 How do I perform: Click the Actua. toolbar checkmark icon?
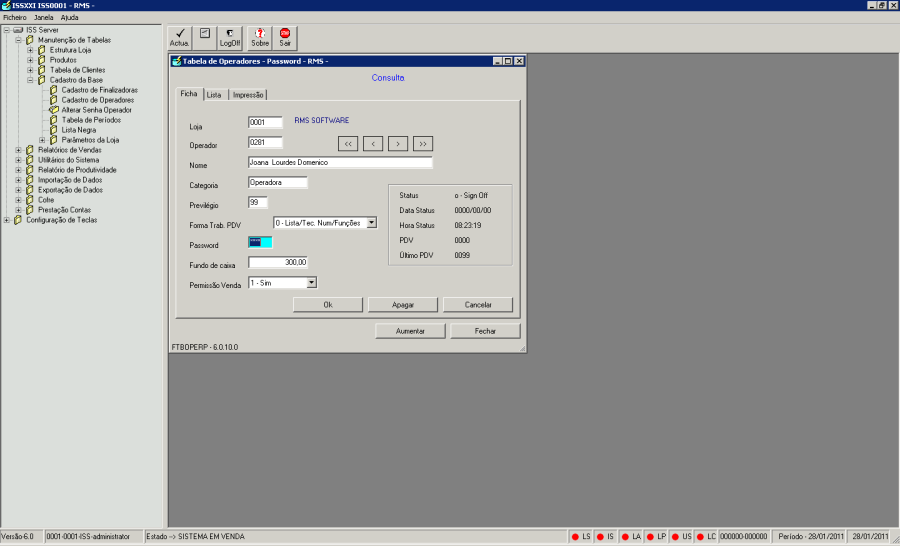pyautogui.click(x=180, y=33)
